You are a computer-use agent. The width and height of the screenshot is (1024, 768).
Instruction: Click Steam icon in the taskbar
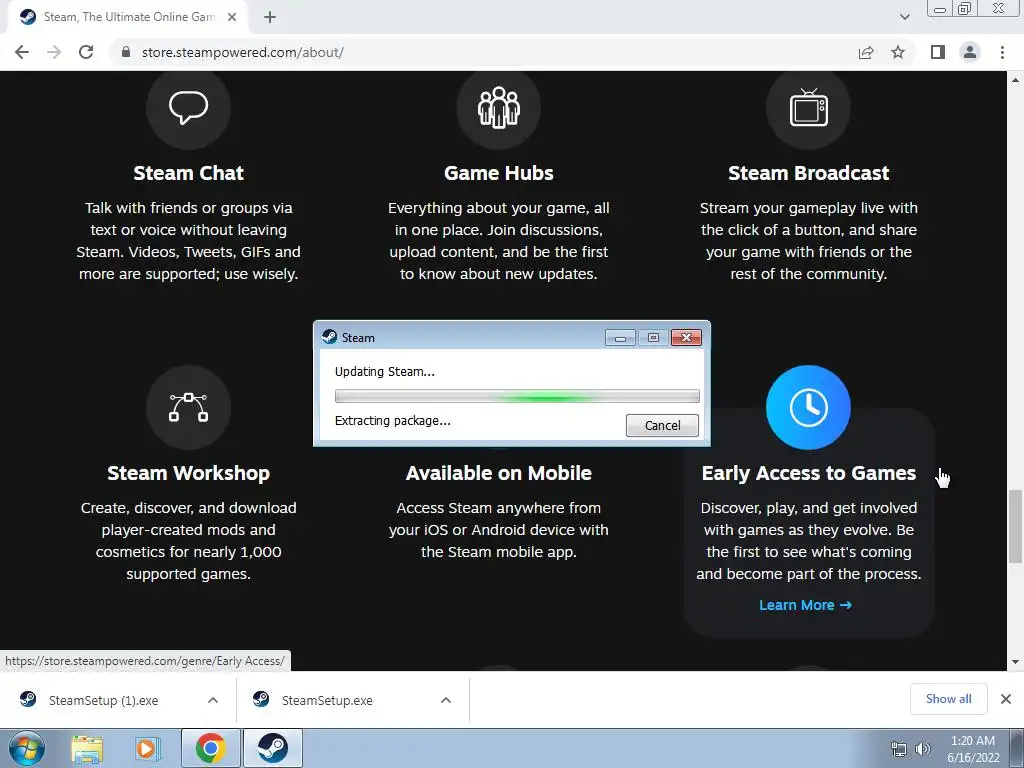[272, 748]
